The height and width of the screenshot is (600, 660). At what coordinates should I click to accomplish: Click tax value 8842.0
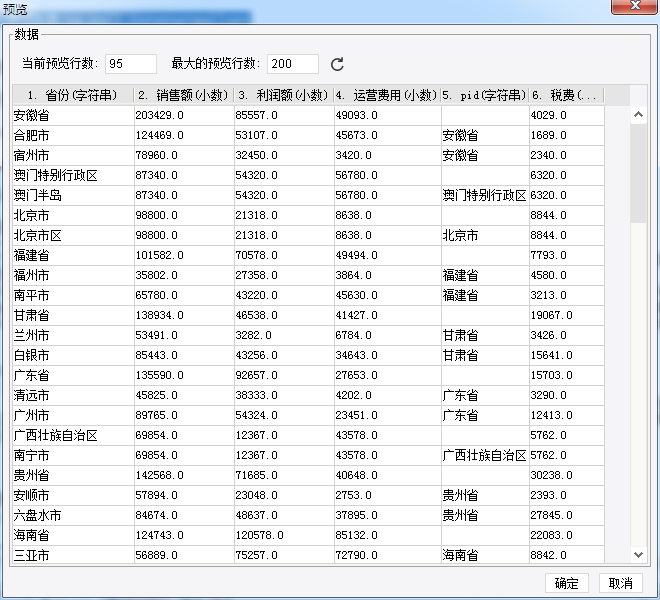click(x=567, y=555)
